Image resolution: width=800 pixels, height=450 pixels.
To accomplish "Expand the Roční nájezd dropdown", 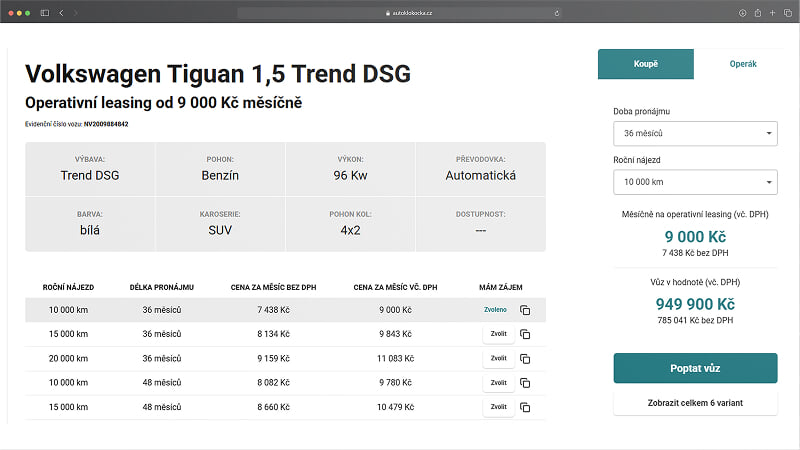I will pyautogui.click(x=695, y=182).
